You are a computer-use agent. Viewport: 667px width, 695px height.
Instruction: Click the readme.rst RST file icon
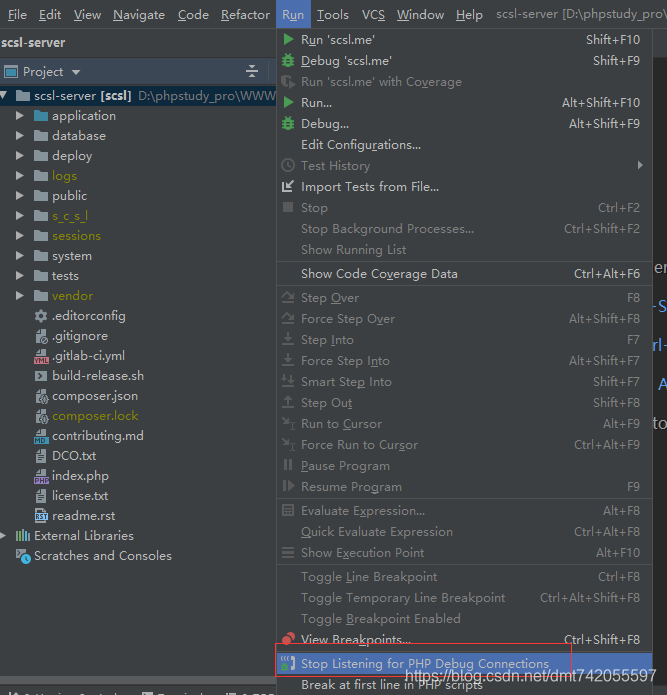[41, 516]
